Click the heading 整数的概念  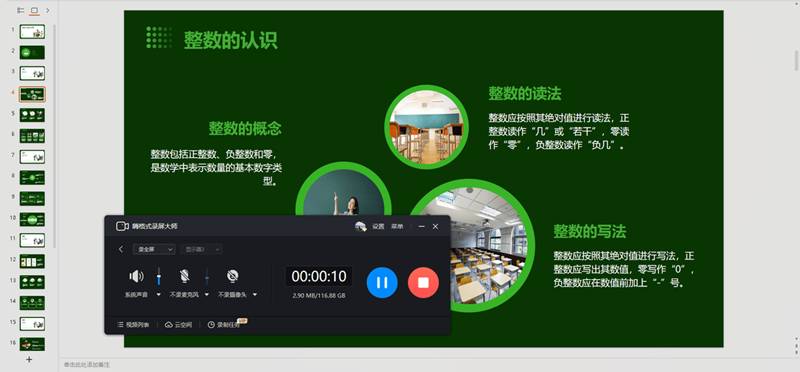[245, 129]
